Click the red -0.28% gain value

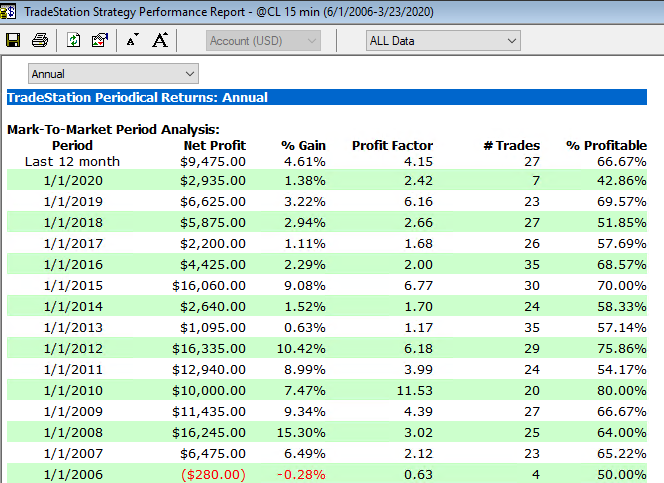[302, 475]
